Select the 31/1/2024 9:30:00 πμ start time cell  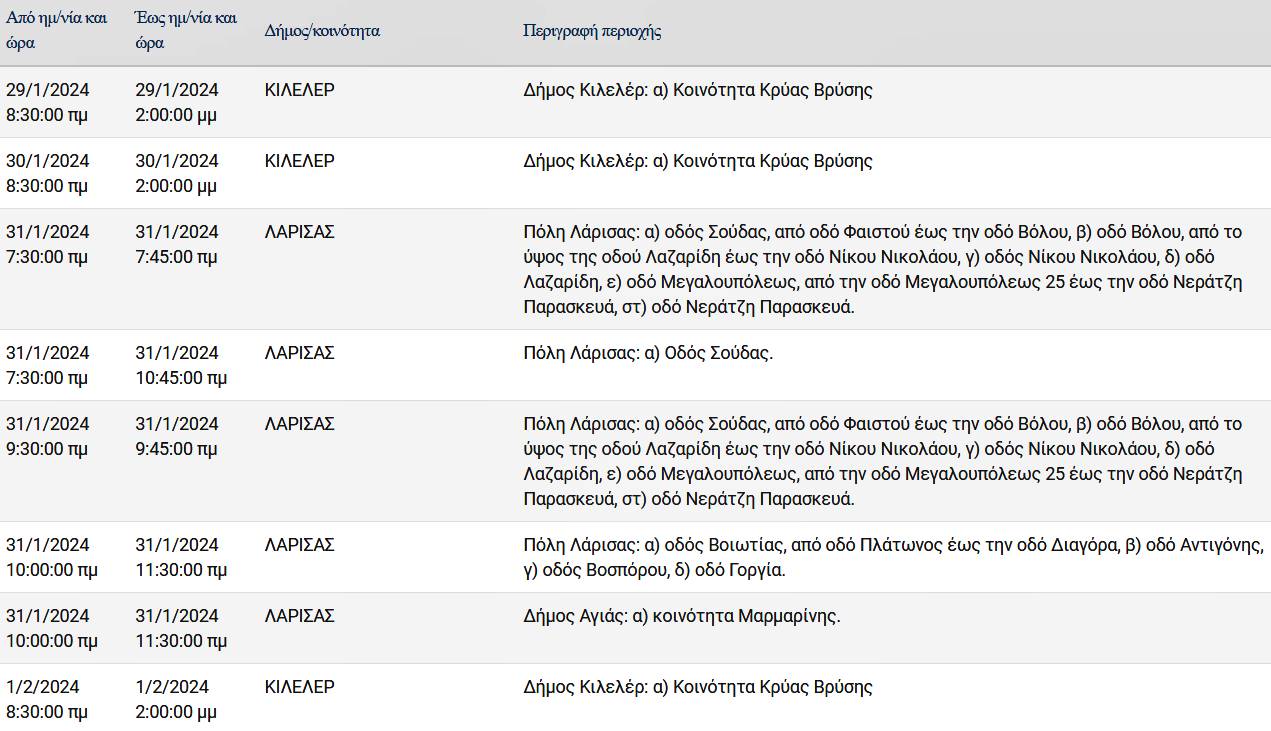48,436
